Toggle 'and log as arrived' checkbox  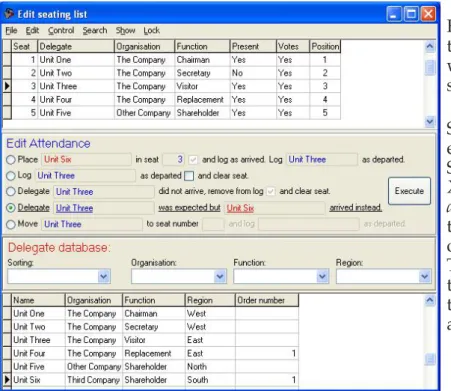193,160
